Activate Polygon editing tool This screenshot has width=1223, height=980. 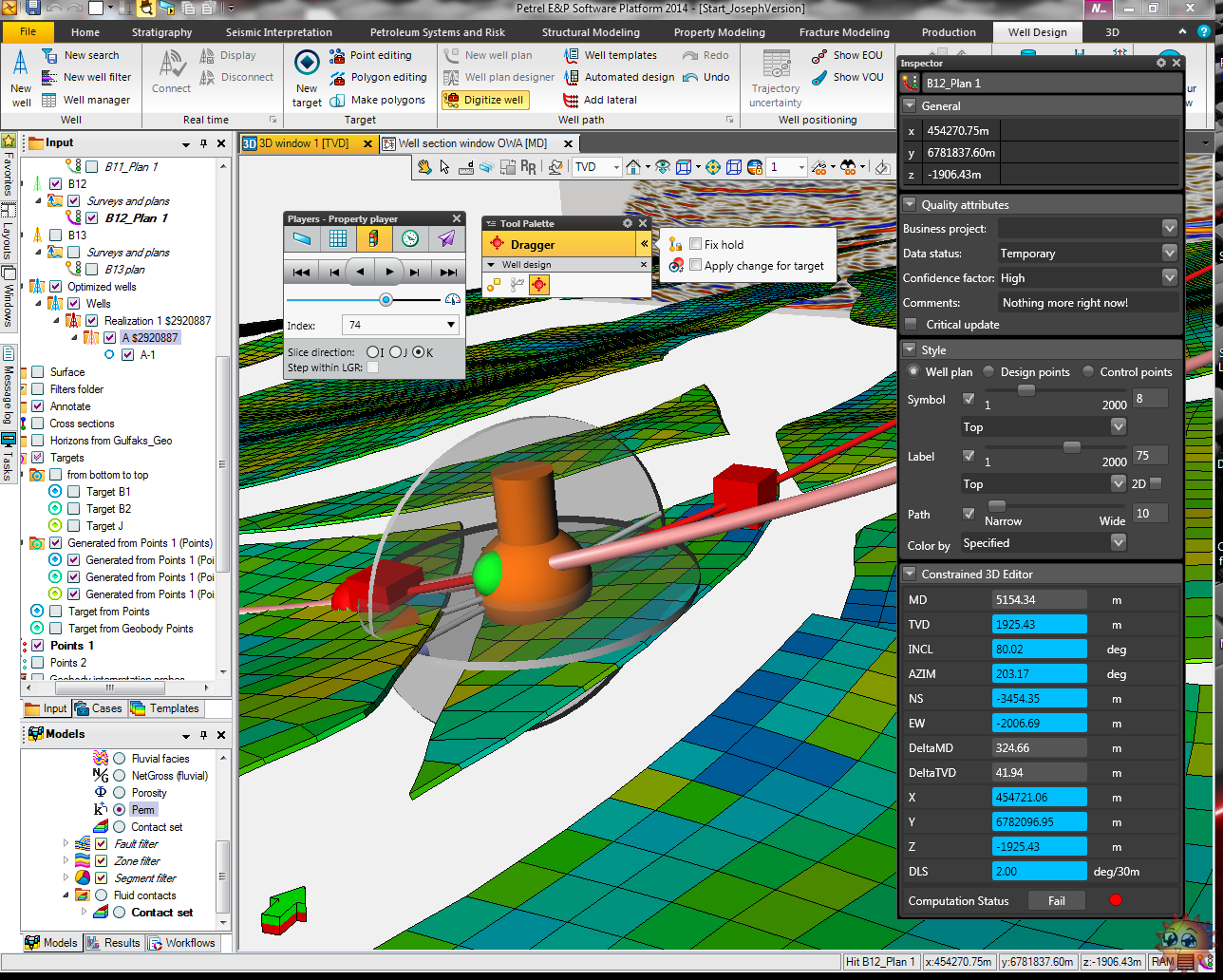point(378,77)
